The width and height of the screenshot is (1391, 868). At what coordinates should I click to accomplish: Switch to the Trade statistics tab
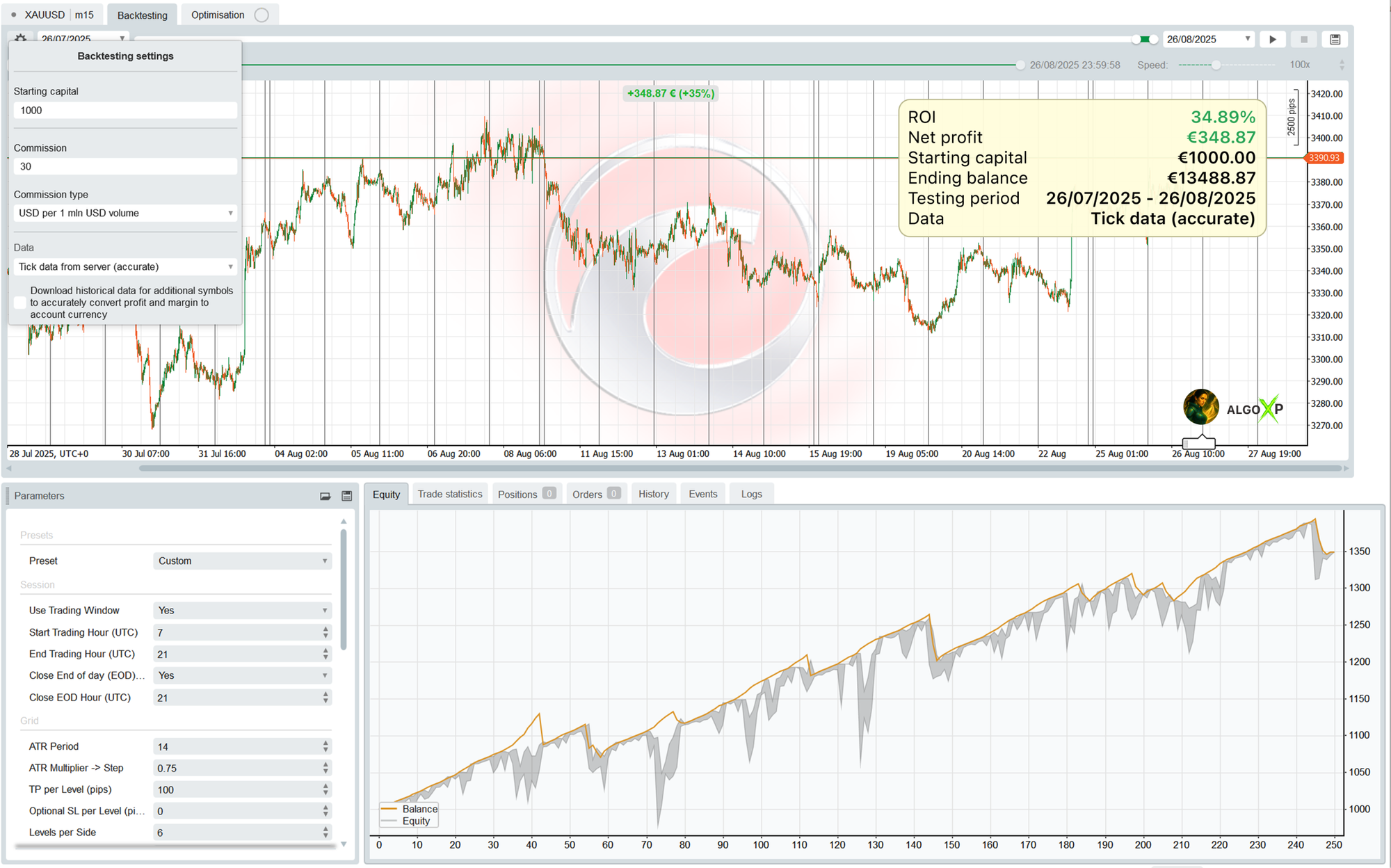point(449,494)
